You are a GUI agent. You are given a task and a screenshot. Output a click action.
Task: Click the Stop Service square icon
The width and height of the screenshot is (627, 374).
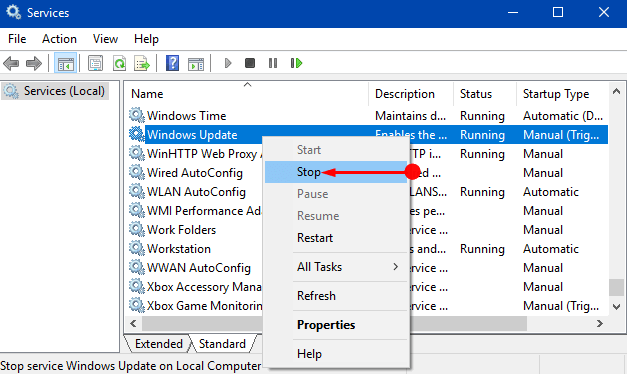pyautogui.click(x=250, y=63)
